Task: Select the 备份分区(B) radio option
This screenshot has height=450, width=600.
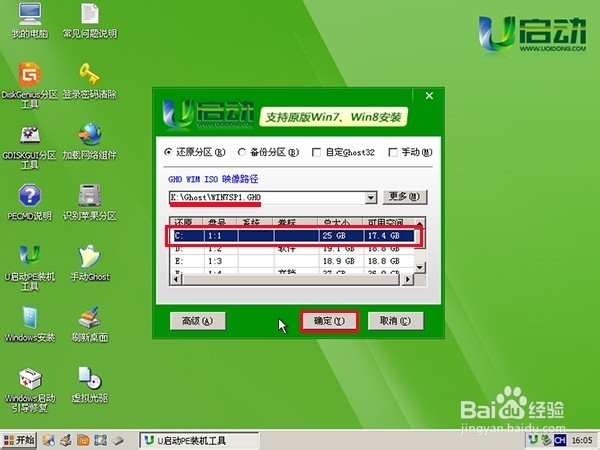Action: point(268,152)
